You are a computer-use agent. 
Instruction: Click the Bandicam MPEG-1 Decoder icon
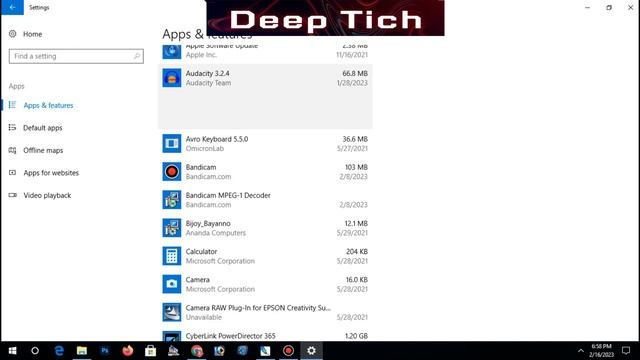click(x=172, y=200)
